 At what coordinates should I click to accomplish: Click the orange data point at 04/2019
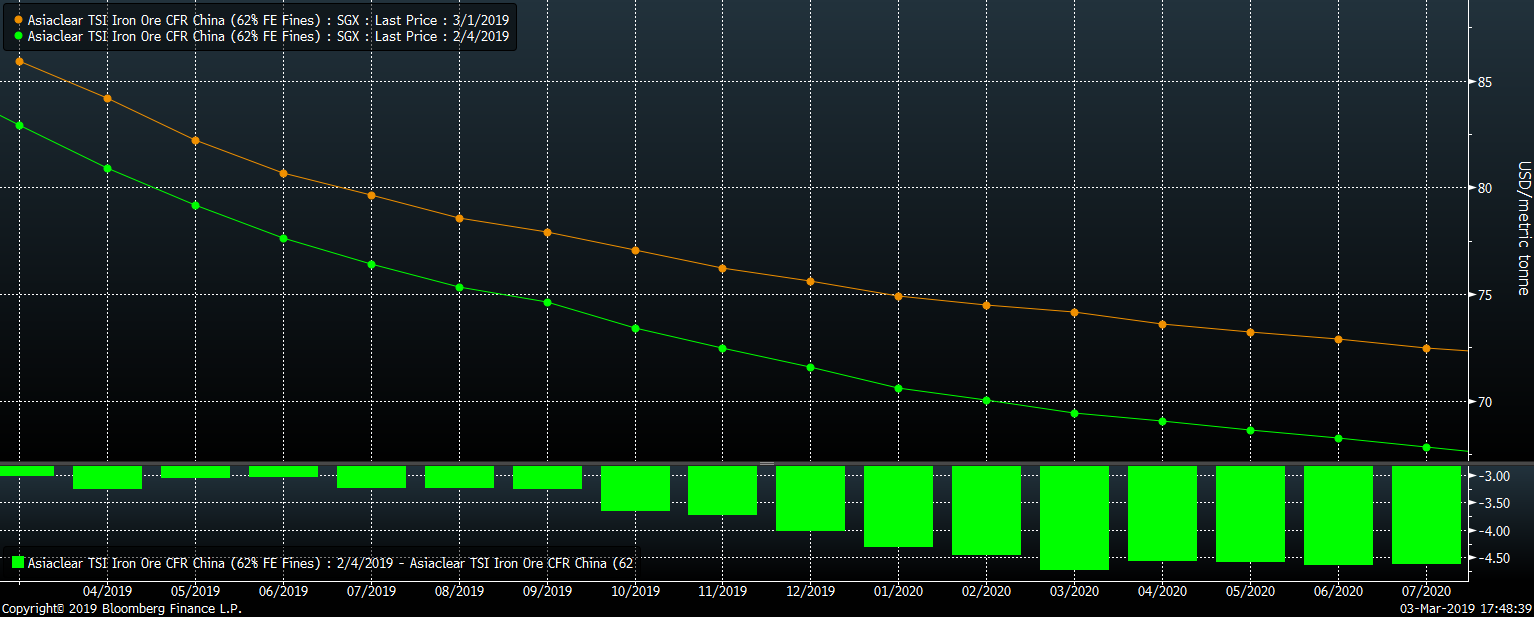(107, 98)
